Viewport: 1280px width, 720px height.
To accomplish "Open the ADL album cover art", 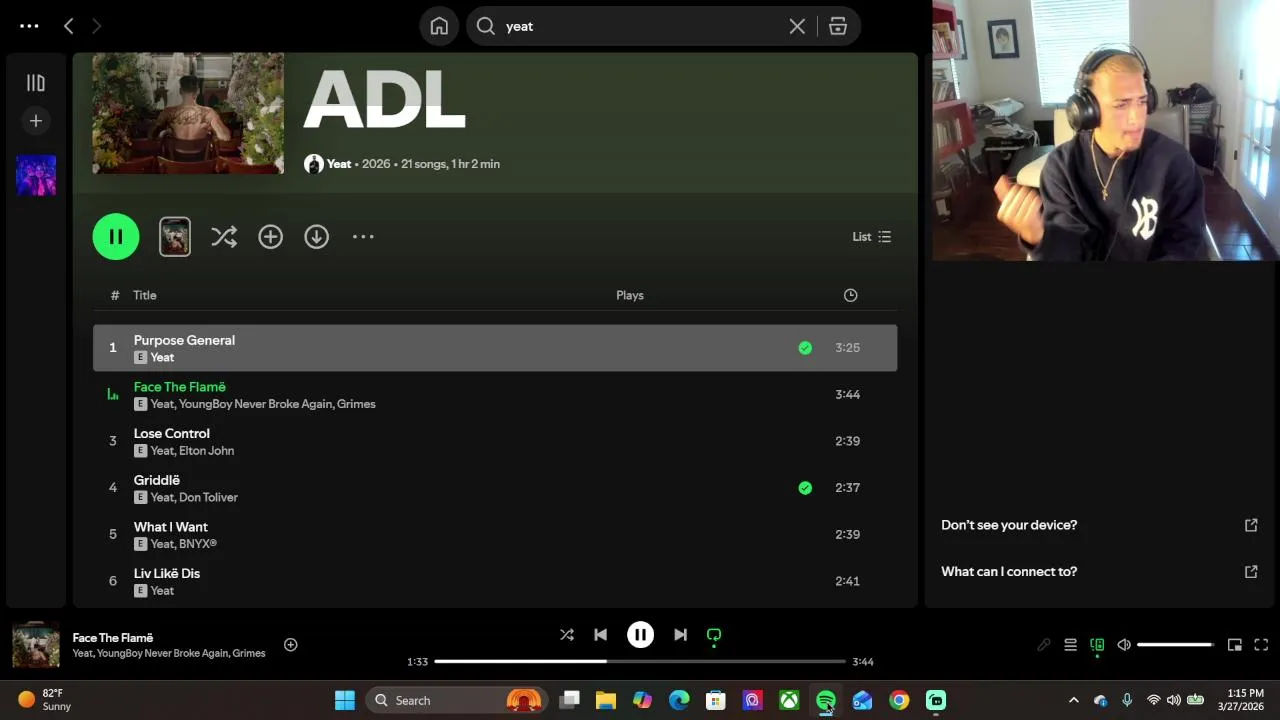I will click(188, 113).
